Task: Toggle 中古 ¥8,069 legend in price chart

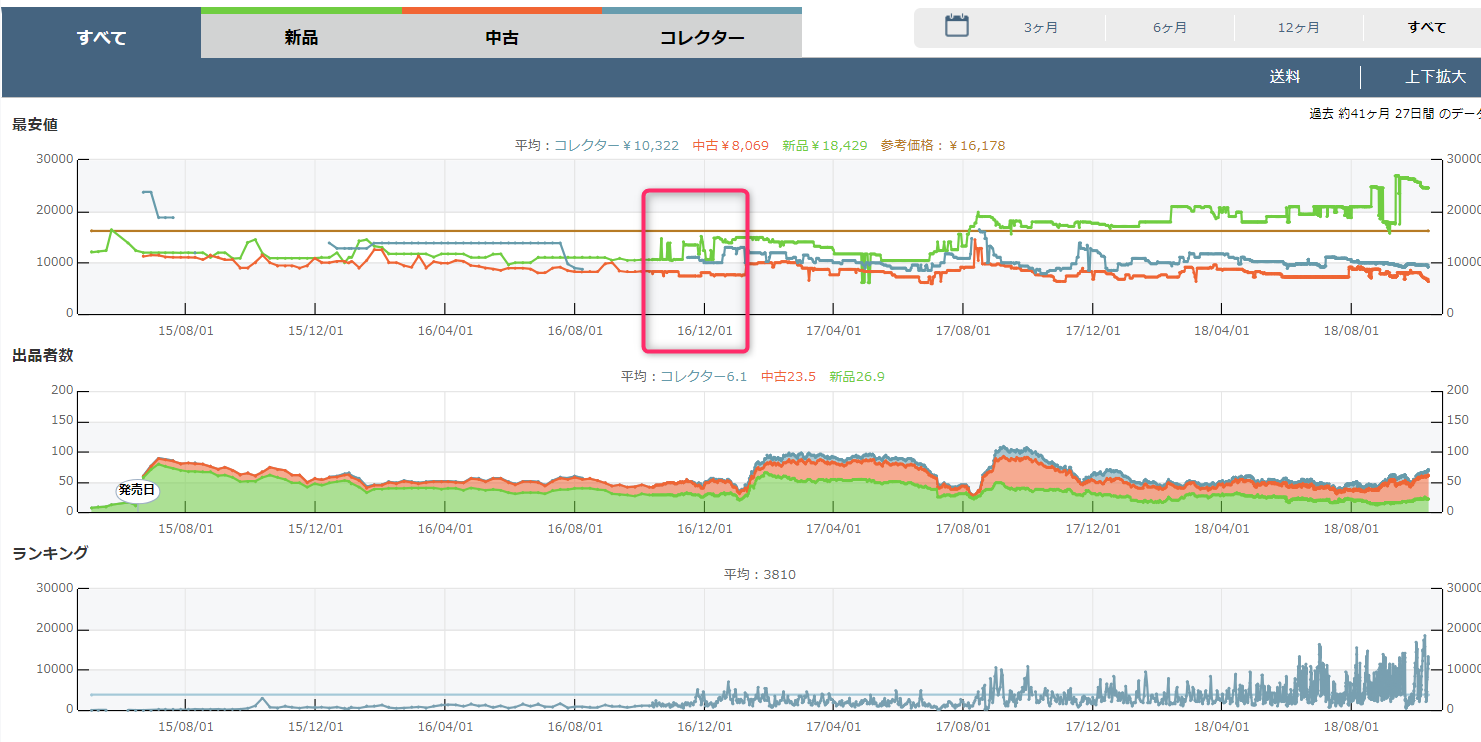Action: pos(730,146)
